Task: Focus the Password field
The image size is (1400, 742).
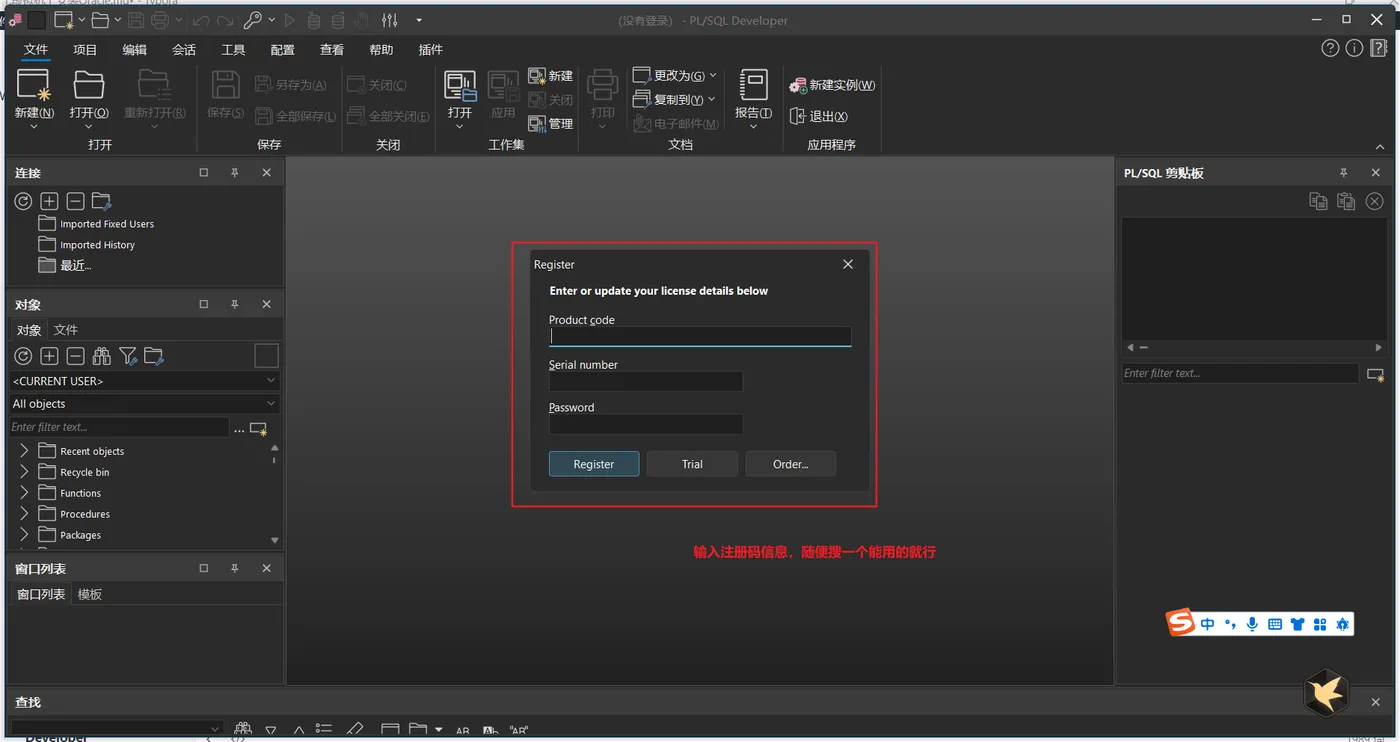Action: tap(646, 424)
